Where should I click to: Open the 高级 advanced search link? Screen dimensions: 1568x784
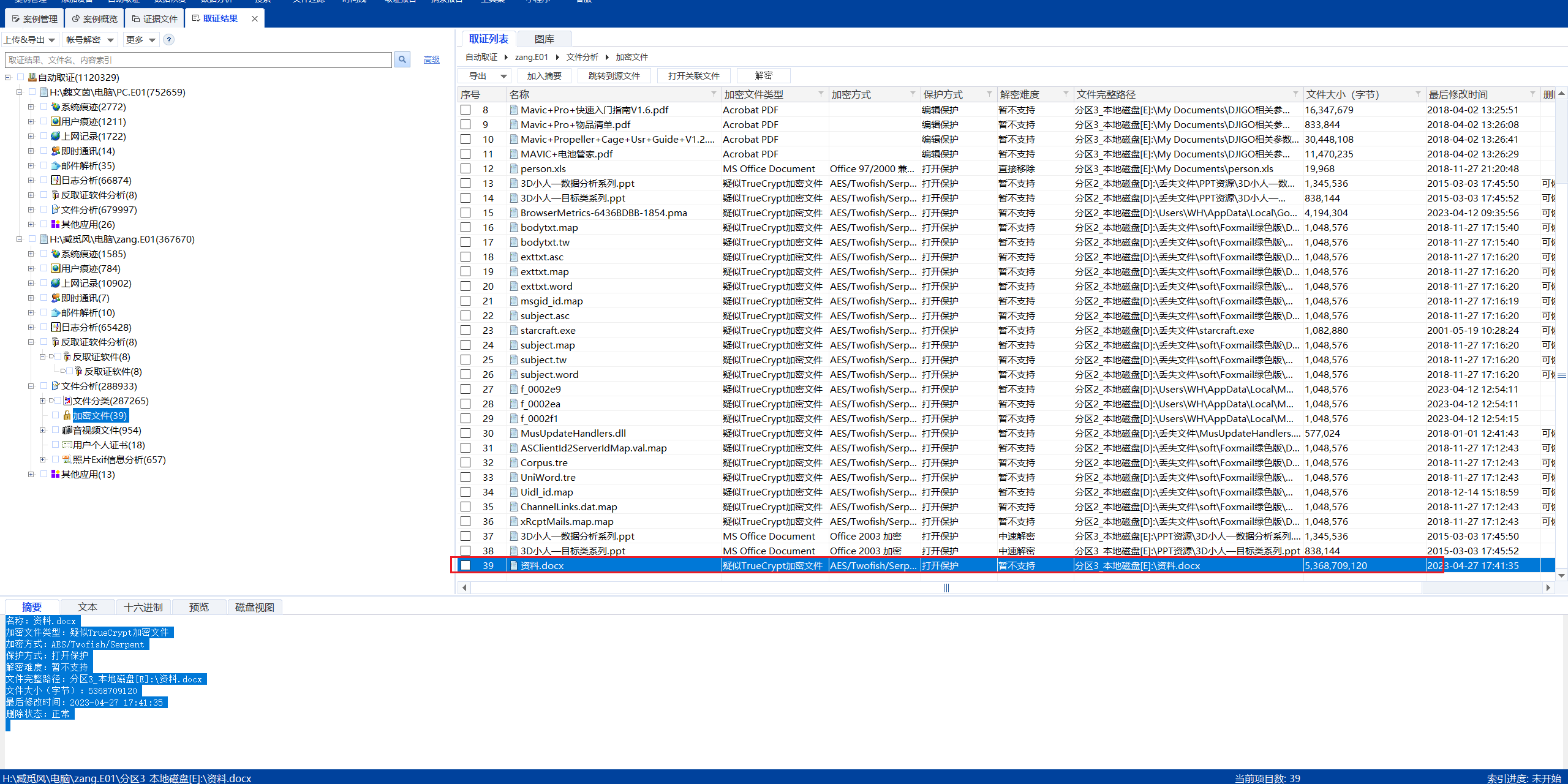click(x=431, y=59)
